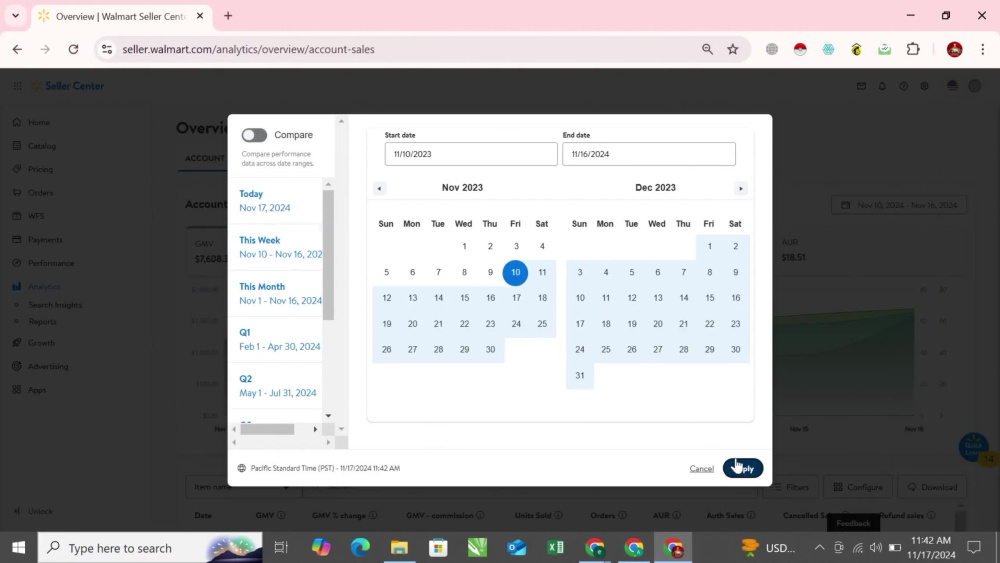Select Q2 preset date range
The width and height of the screenshot is (1000, 563).
coord(274,386)
